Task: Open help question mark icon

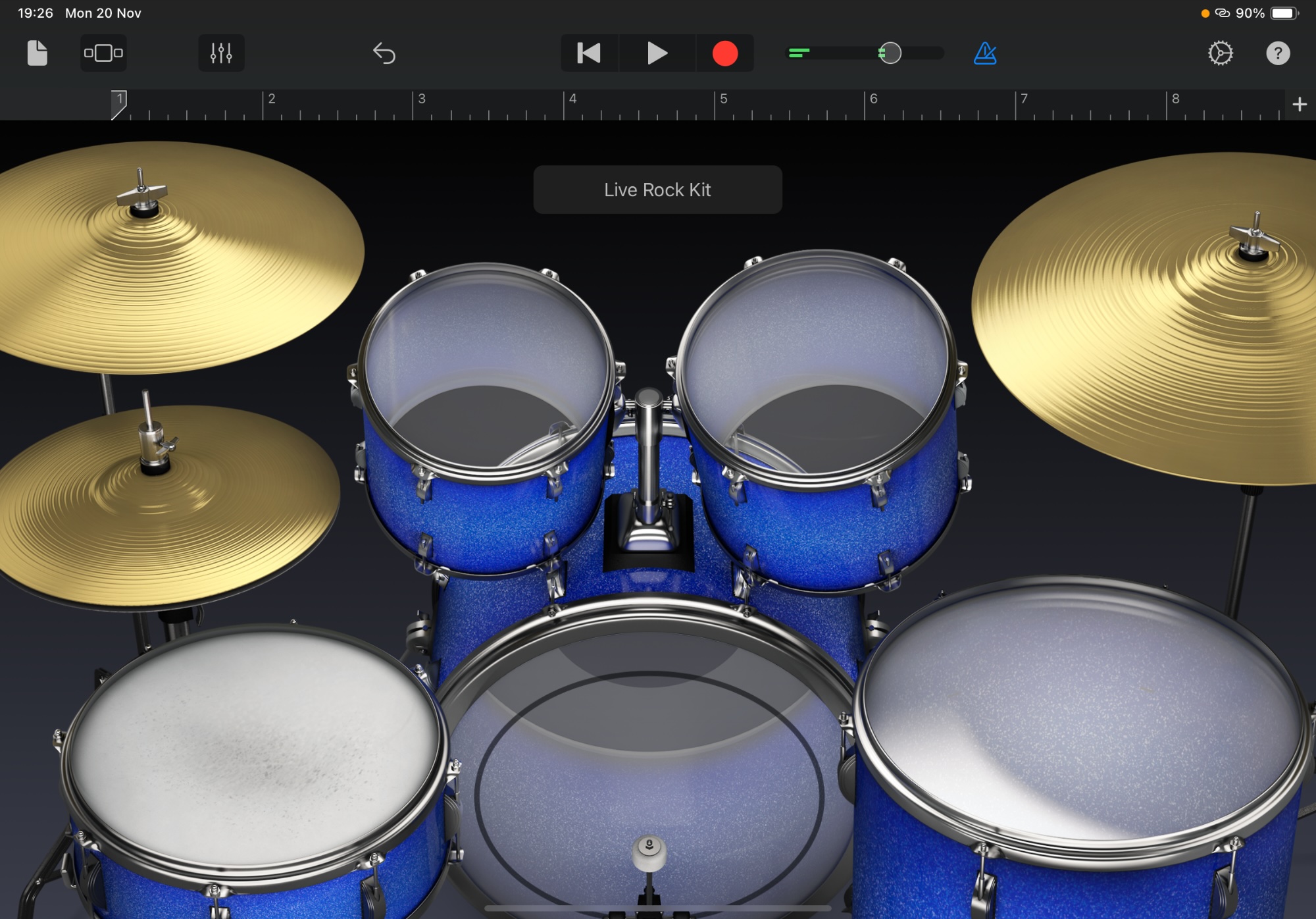Action: click(x=1278, y=53)
